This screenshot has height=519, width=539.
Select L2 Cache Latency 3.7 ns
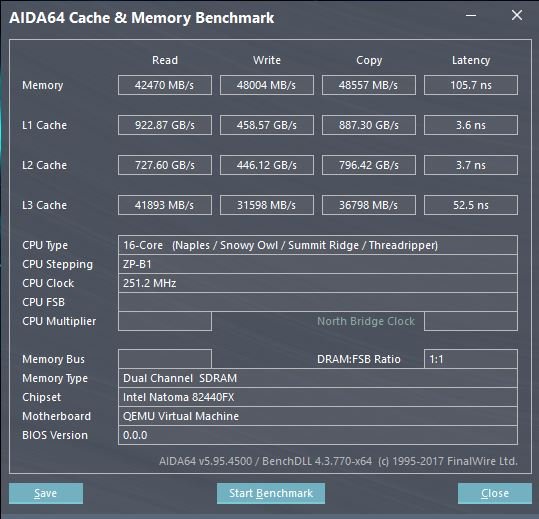pyautogui.click(x=471, y=165)
